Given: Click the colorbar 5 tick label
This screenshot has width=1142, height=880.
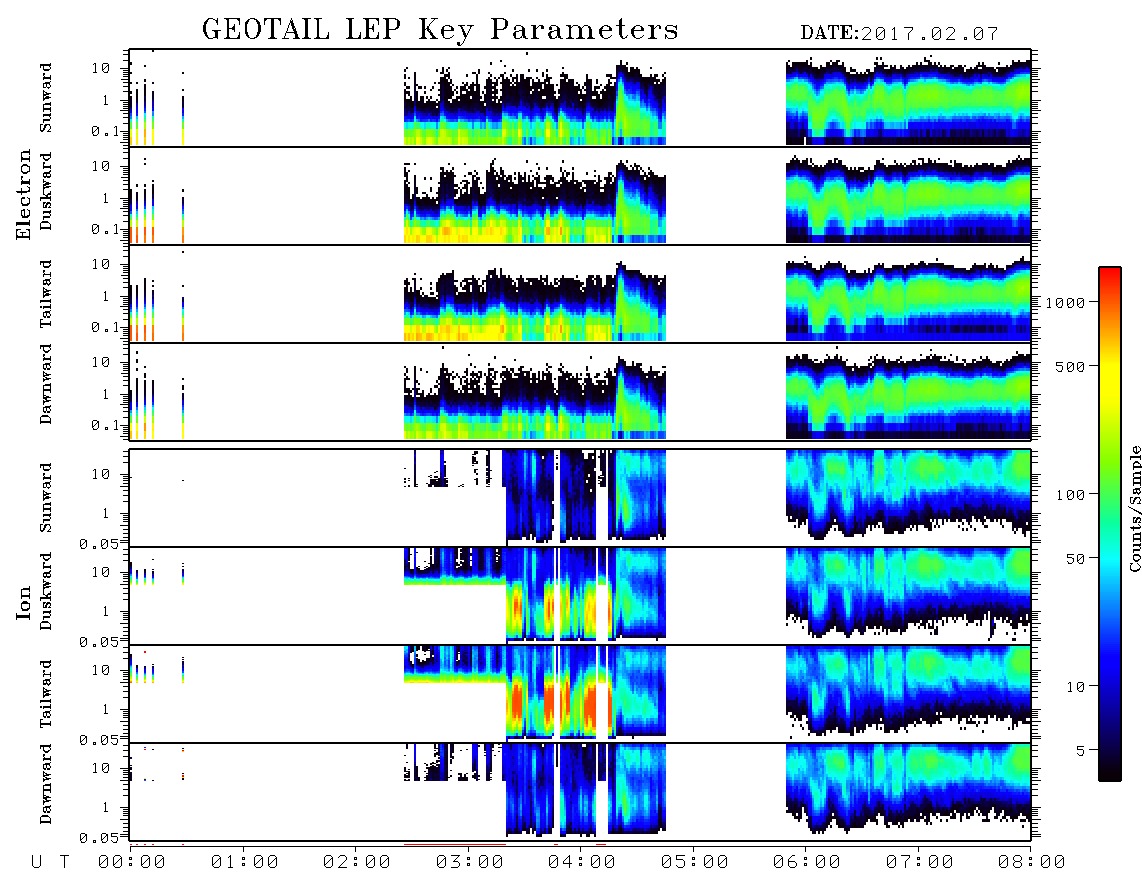Looking at the screenshot, I should [x=1081, y=751].
